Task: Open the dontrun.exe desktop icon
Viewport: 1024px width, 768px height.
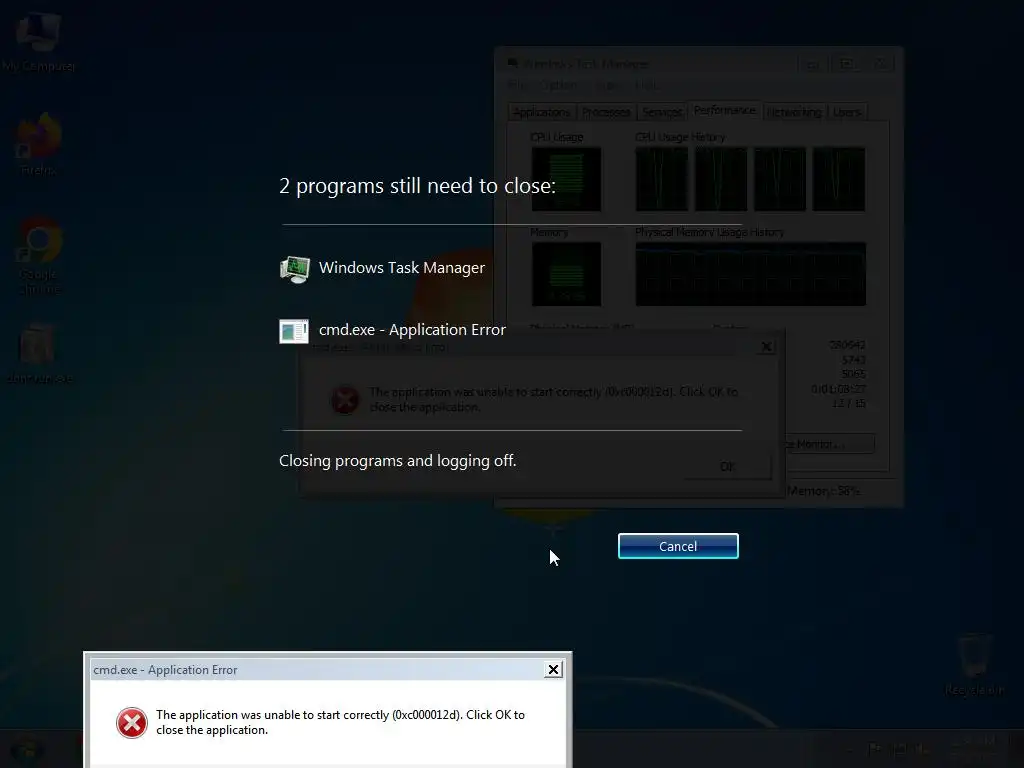Action: coord(39,353)
